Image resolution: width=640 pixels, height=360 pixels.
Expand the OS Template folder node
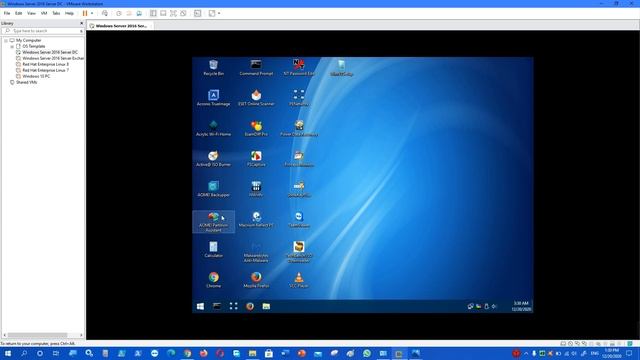pos(12,47)
